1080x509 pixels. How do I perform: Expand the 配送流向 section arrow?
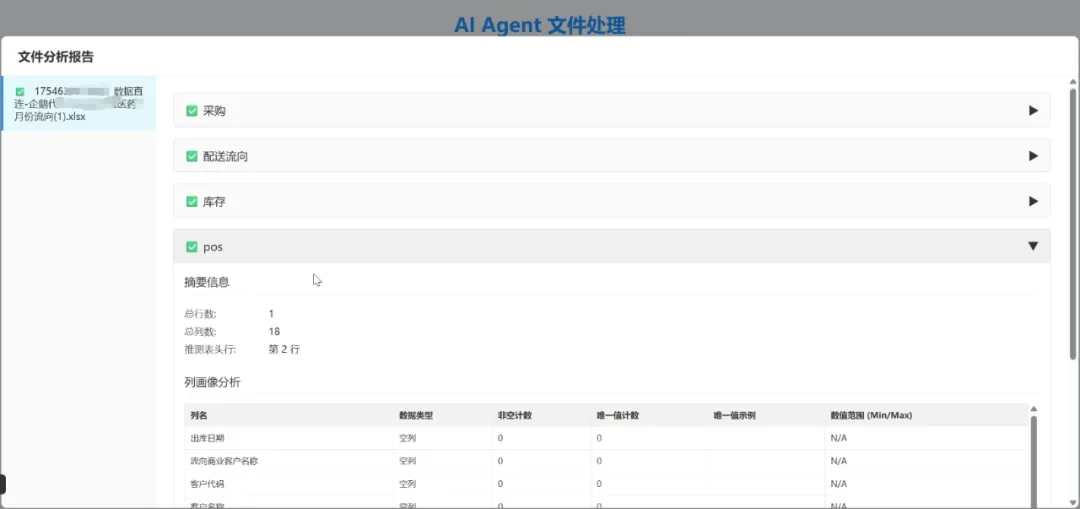click(x=1033, y=156)
